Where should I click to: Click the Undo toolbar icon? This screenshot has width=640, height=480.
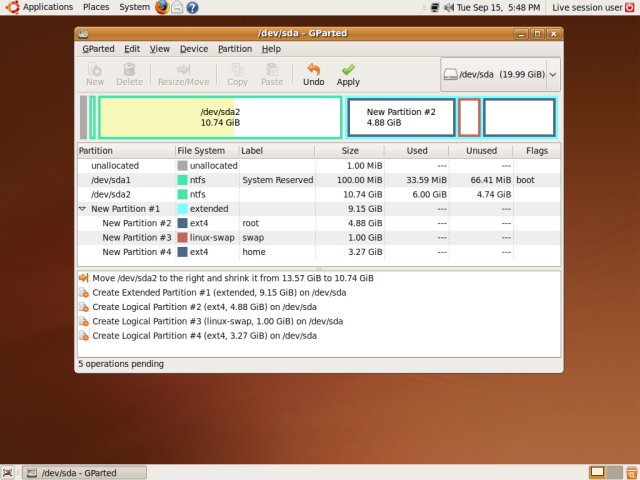[x=313, y=70]
